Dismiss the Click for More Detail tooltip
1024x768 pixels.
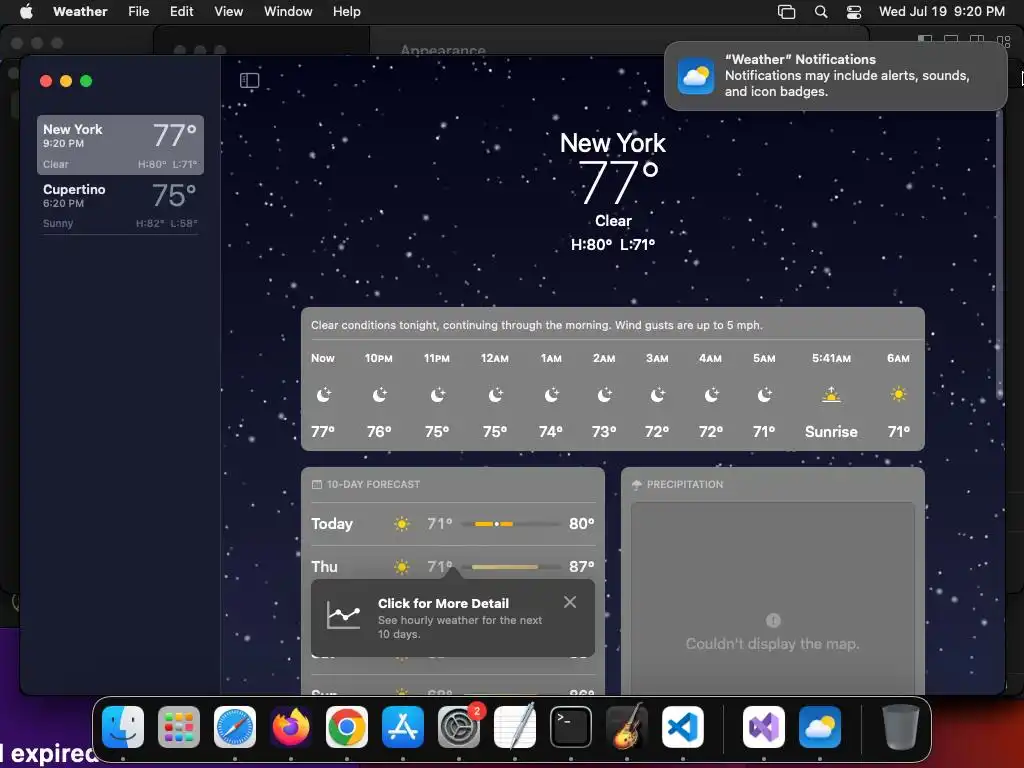569,602
